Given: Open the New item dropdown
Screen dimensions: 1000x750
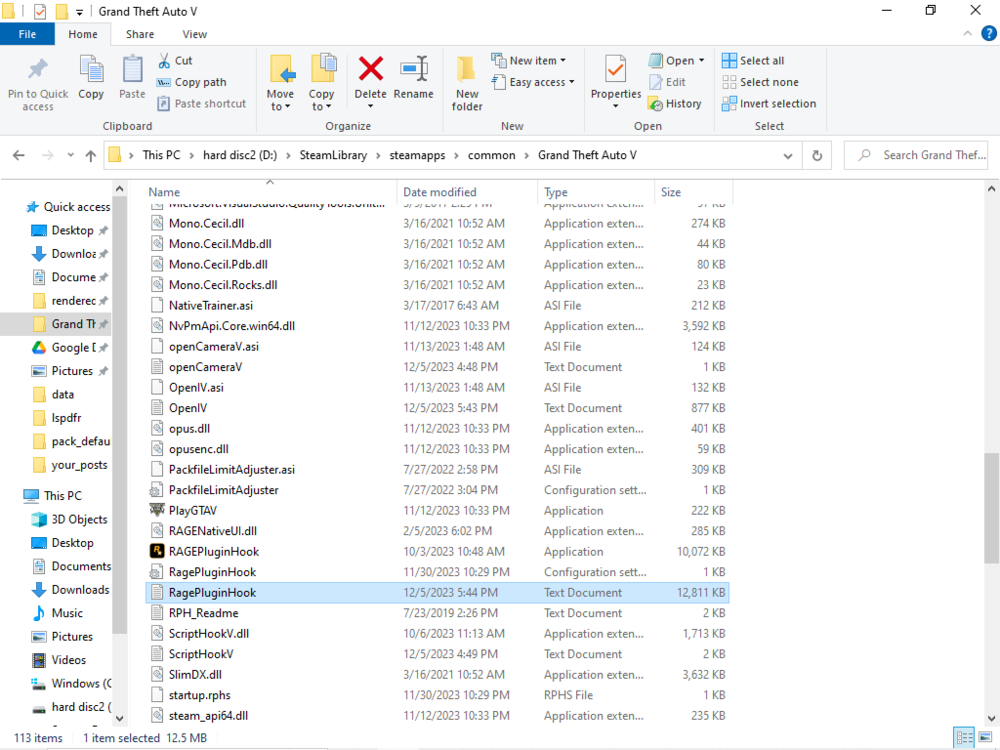Looking at the screenshot, I should pyautogui.click(x=532, y=60).
